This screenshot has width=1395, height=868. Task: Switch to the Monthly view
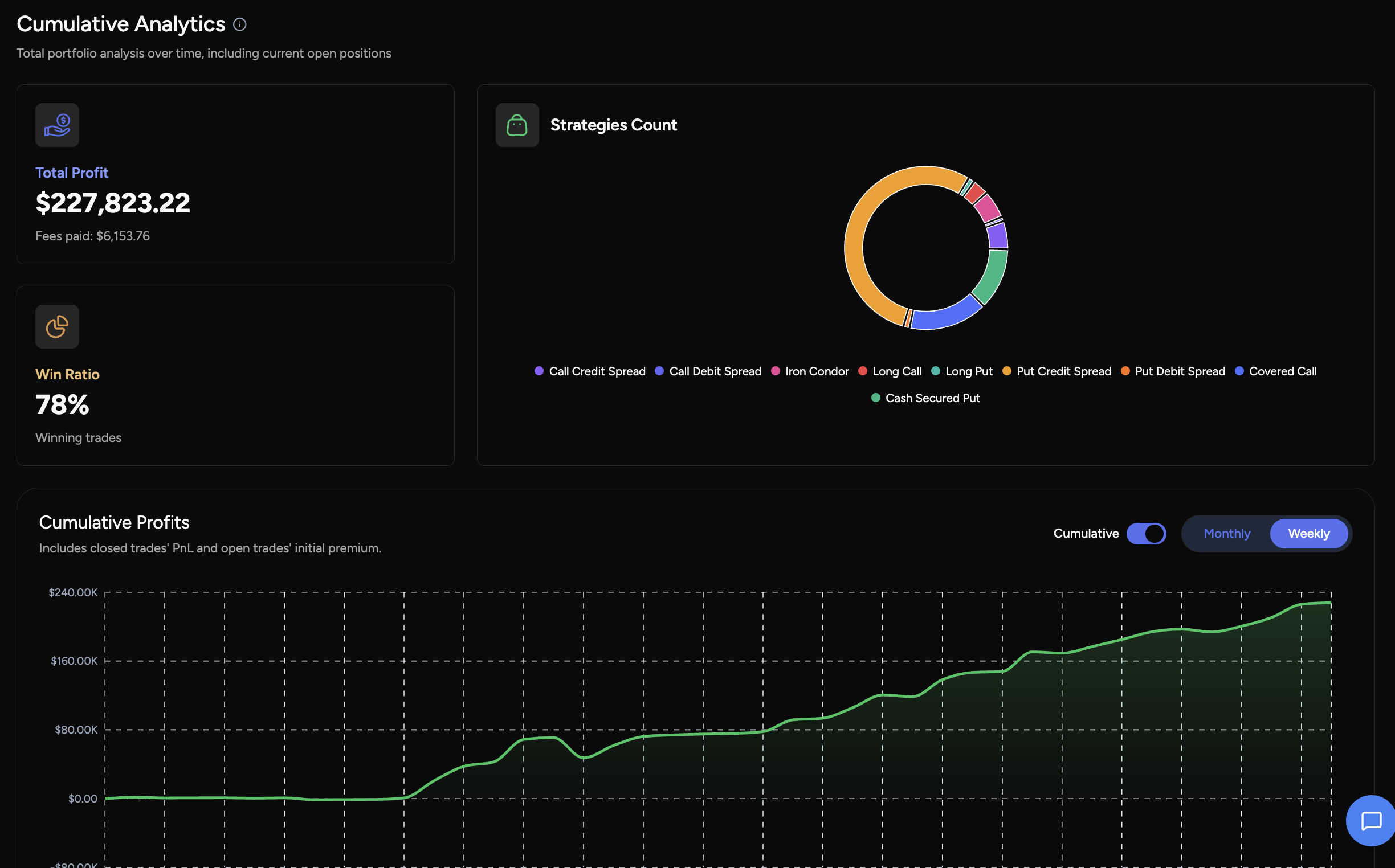[1227, 533]
